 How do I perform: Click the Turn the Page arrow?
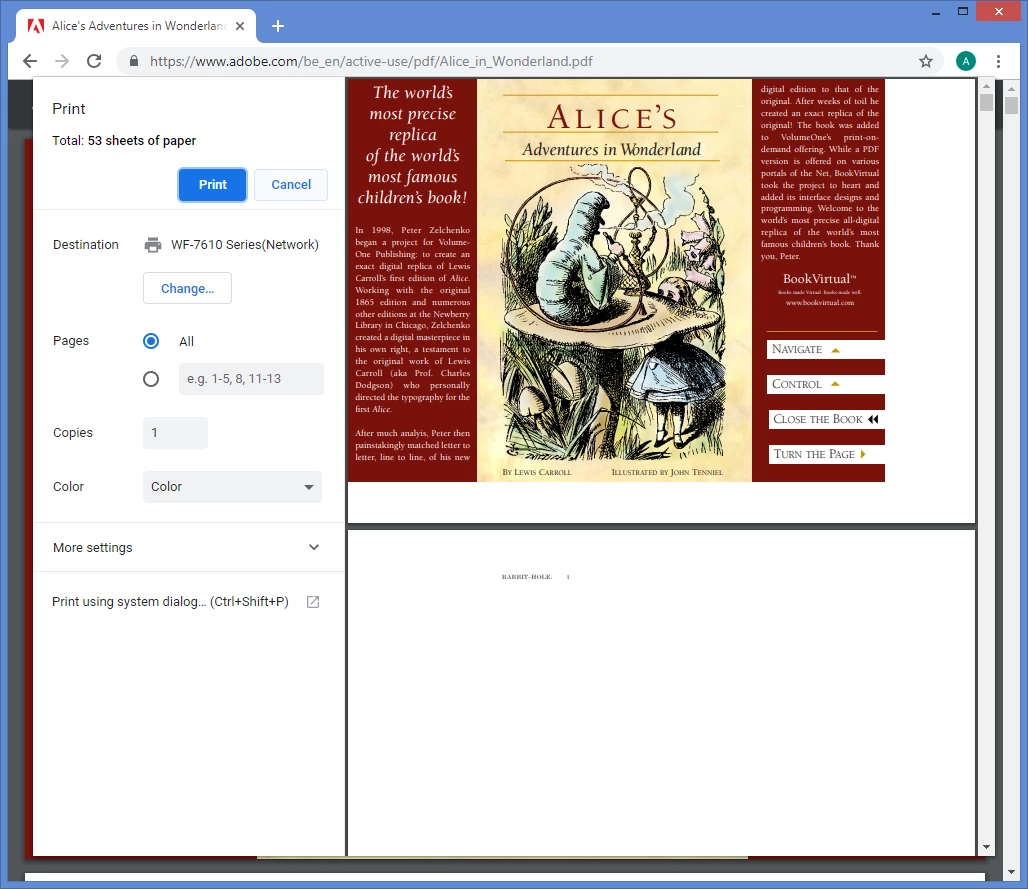(863, 454)
